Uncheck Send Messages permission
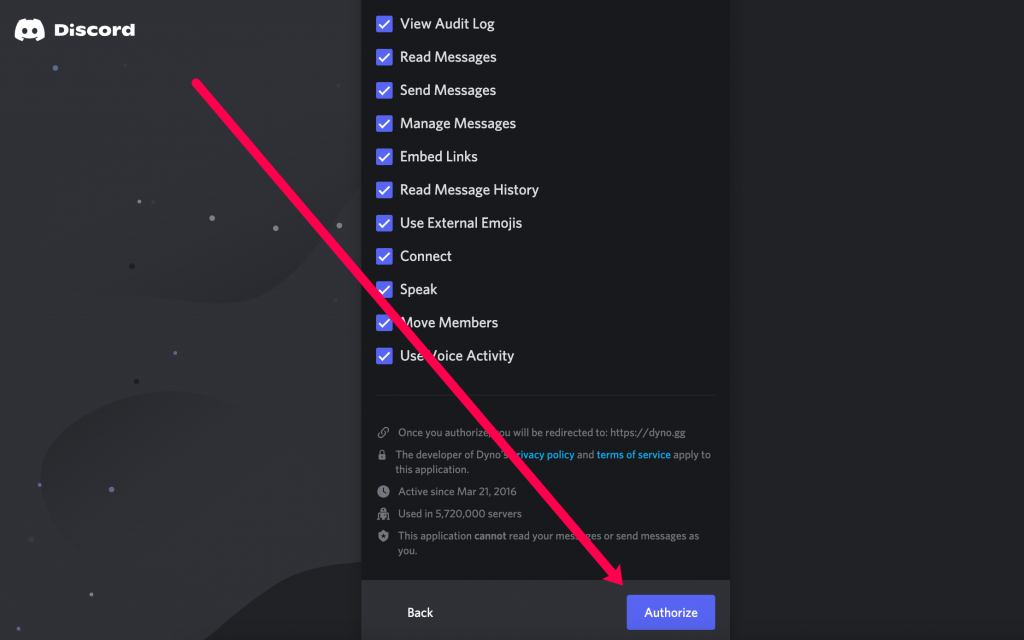This screenshot has width=1024, height=640. (x=384, y=90)
